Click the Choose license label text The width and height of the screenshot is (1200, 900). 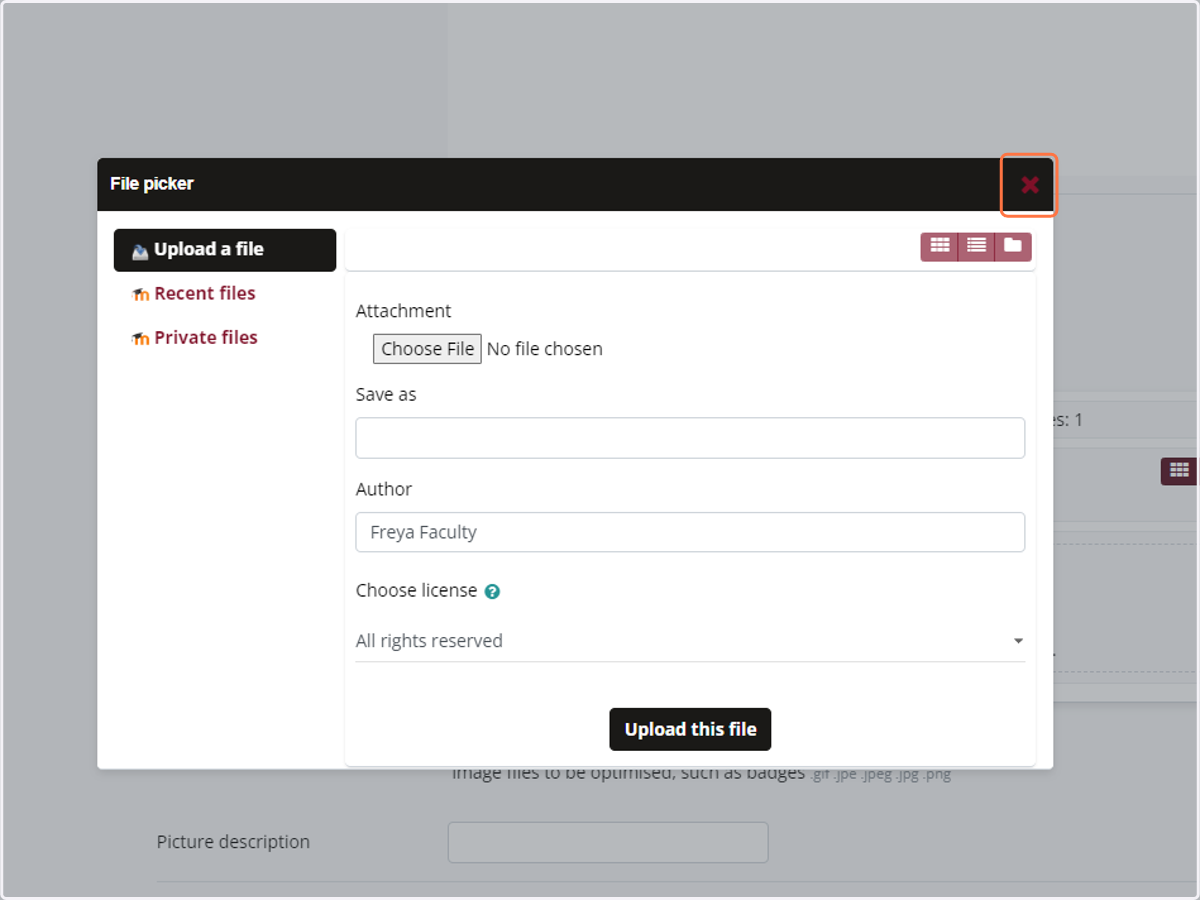pyautogui.click(x=416, y=590)
